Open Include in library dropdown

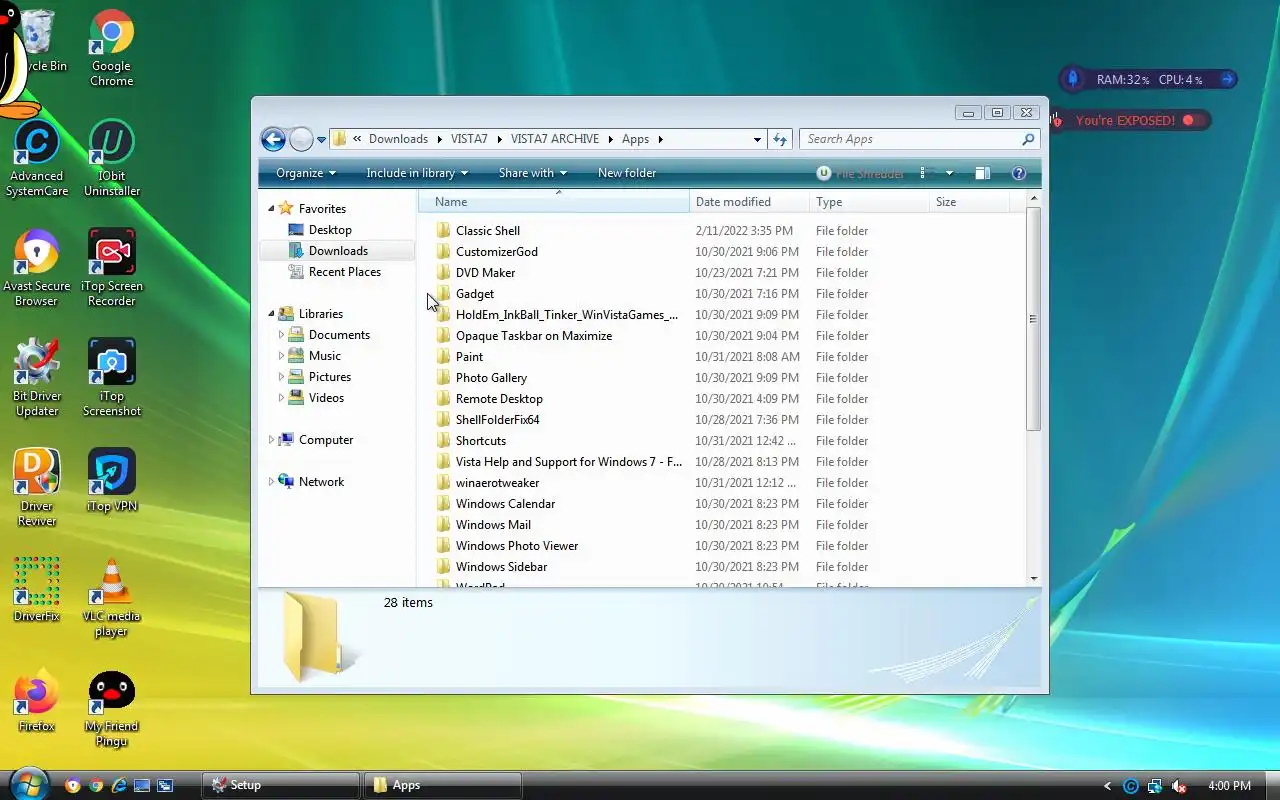417,173
